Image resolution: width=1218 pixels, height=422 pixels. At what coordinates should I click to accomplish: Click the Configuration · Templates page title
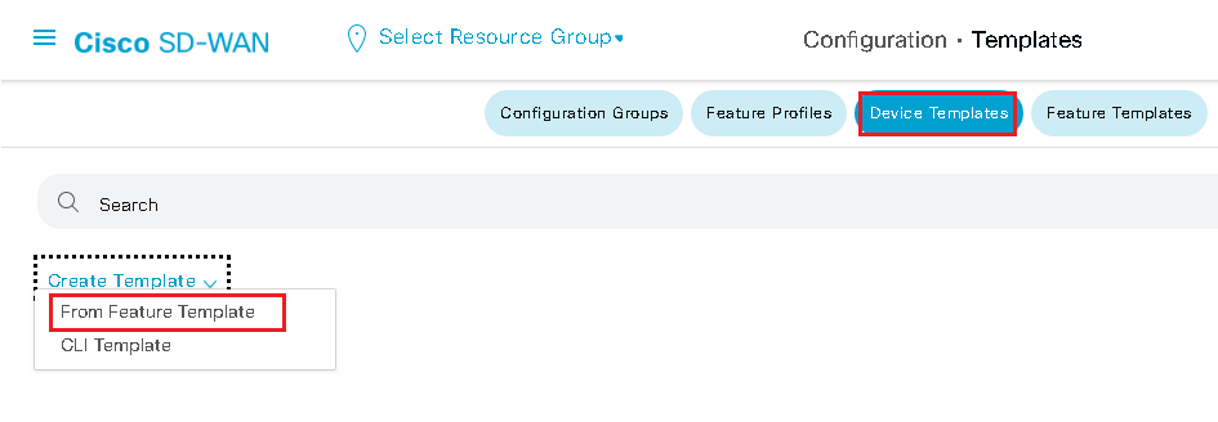(942, 40)
